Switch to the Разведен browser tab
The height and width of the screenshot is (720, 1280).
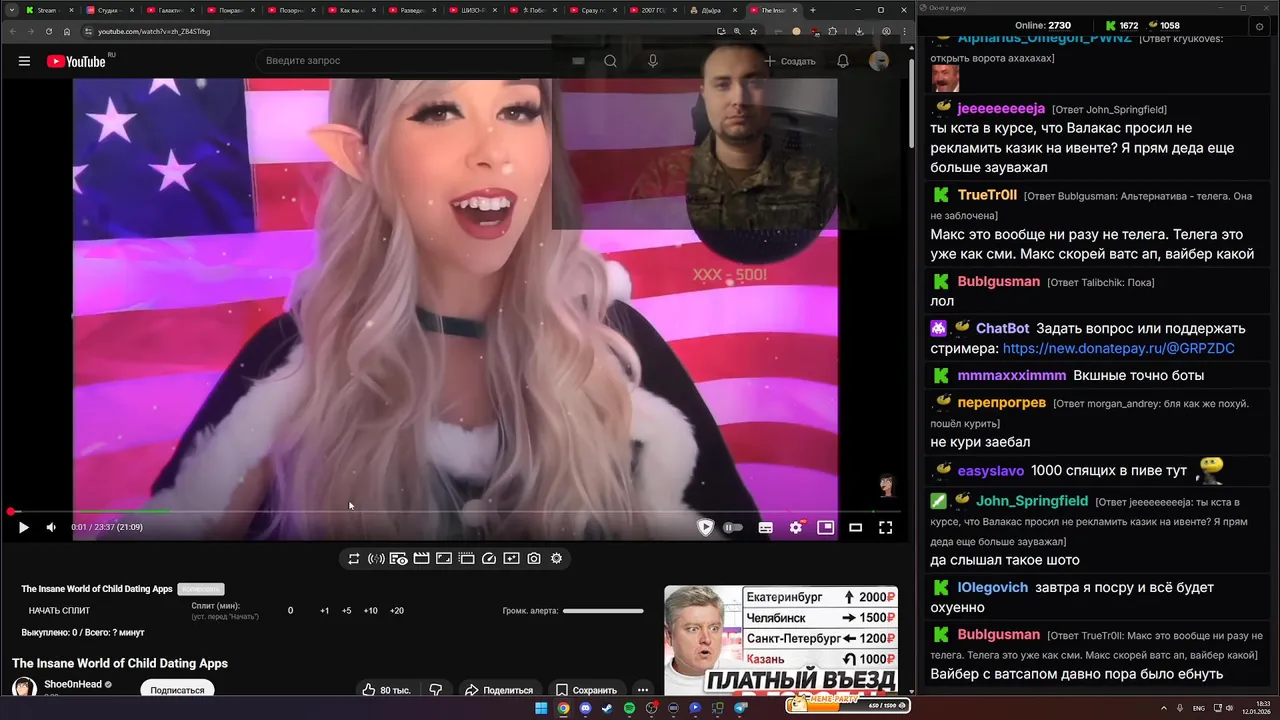[x=411, y=10]
